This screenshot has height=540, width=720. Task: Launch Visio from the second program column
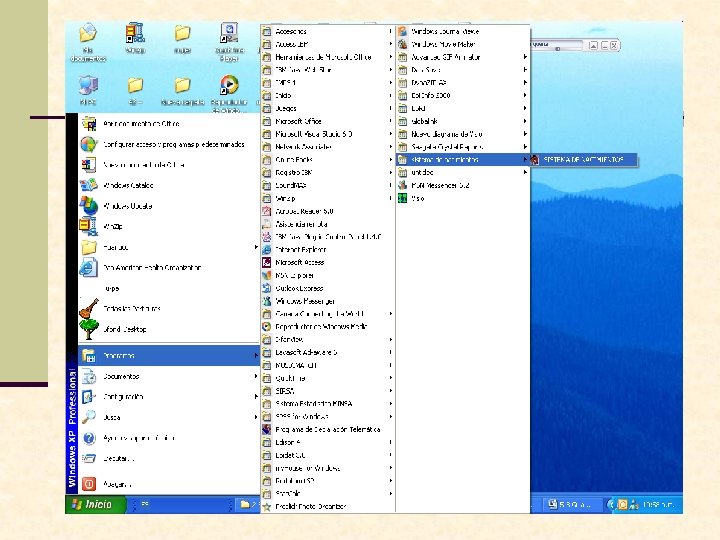[462, 198]
